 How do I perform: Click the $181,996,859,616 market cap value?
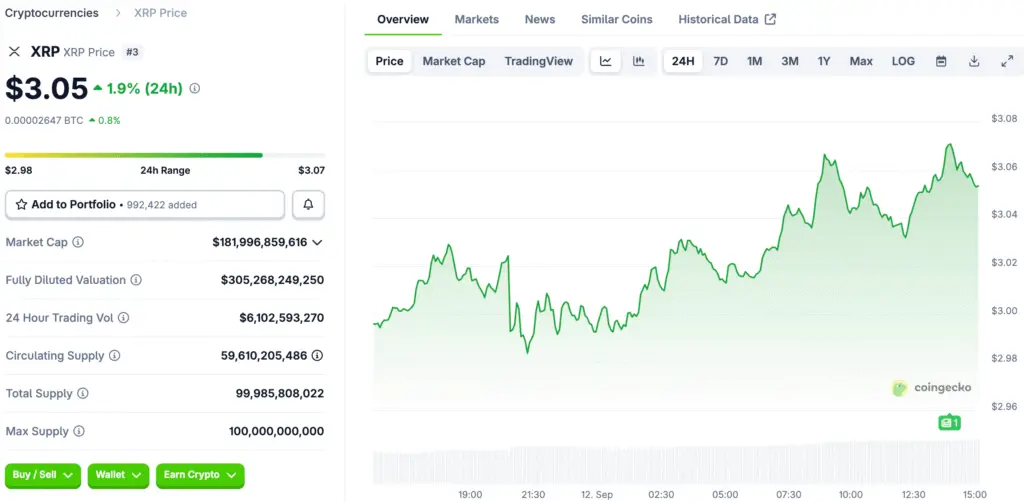coord(259,242)
